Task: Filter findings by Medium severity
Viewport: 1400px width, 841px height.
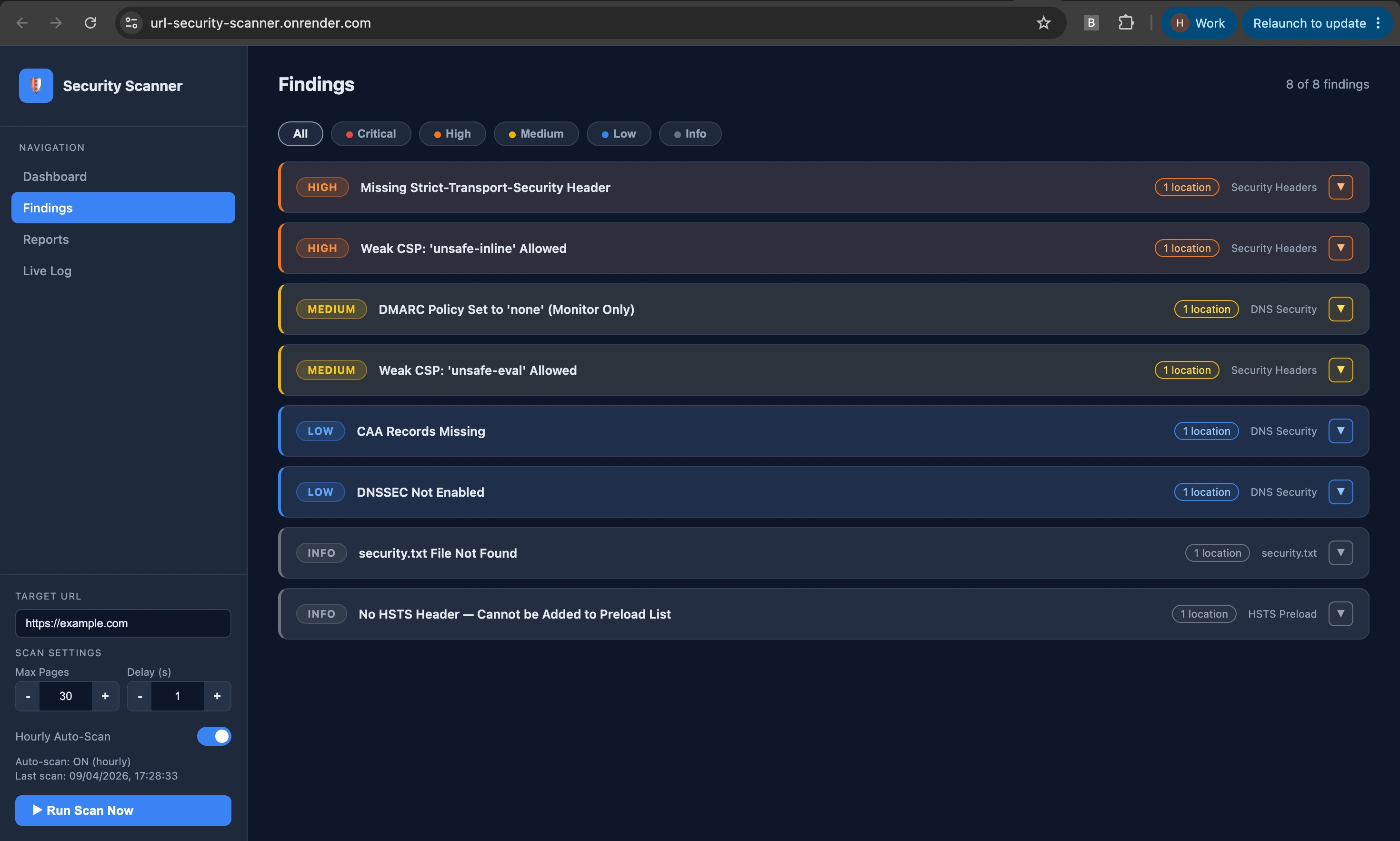Action: click(536, 134)
